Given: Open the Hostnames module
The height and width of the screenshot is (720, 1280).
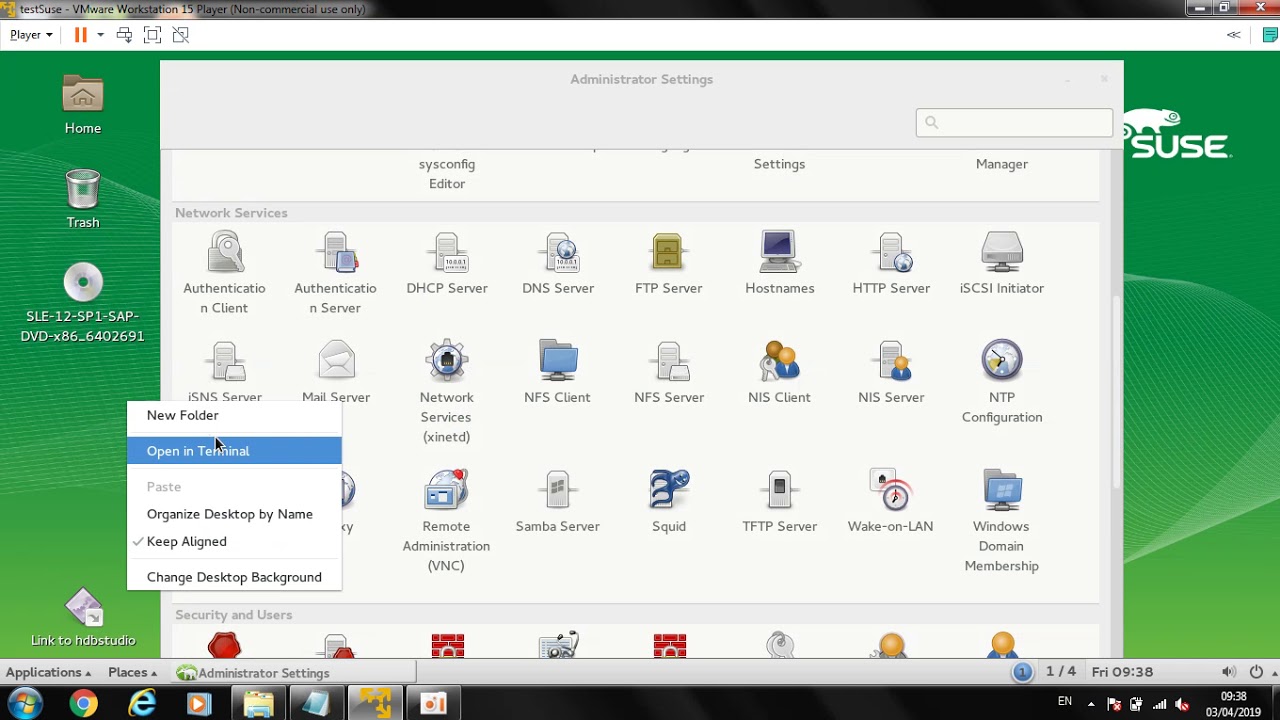Looking at the screenshot, I should (779, 263).
